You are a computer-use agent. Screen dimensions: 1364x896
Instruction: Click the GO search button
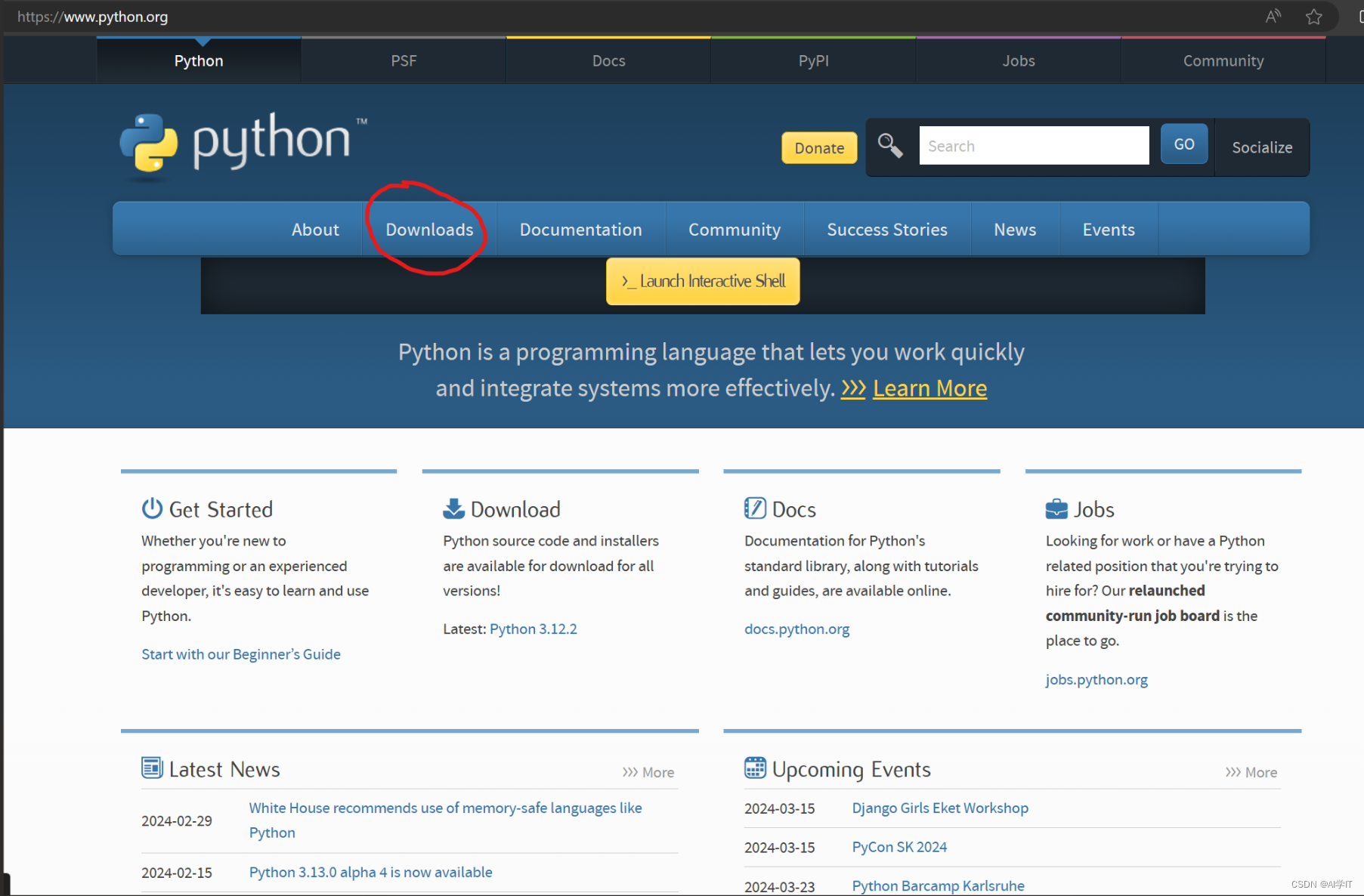click(1184, 144)
